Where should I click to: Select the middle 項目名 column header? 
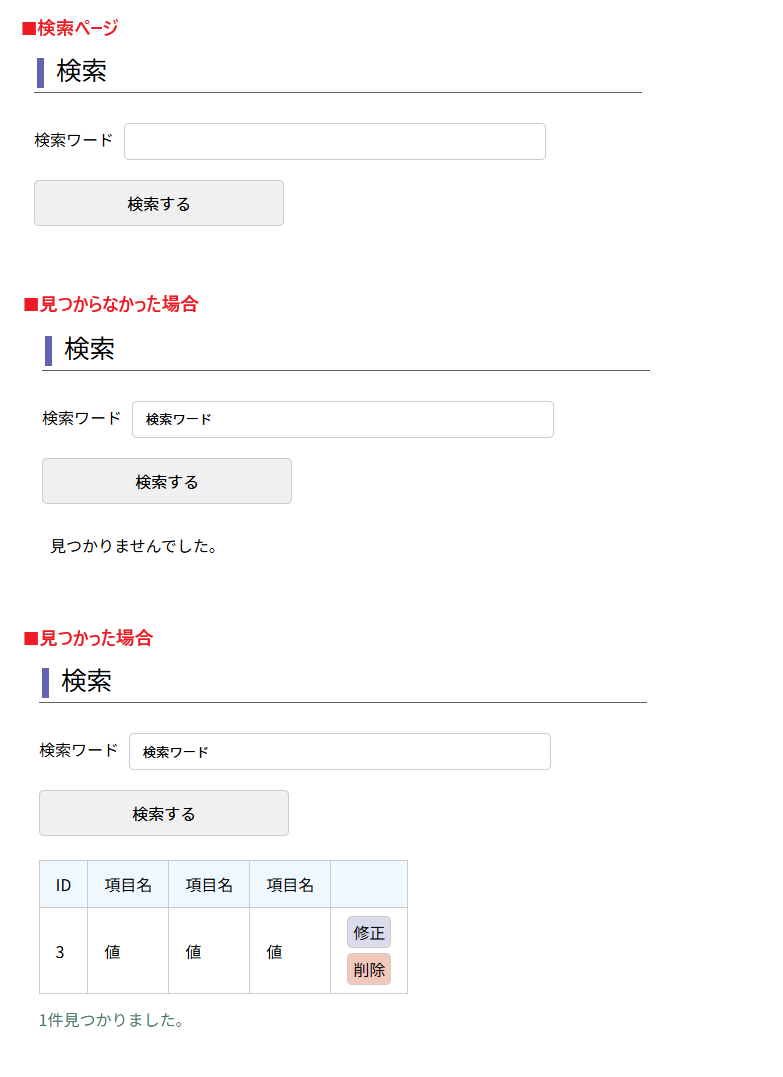(209, 885)
